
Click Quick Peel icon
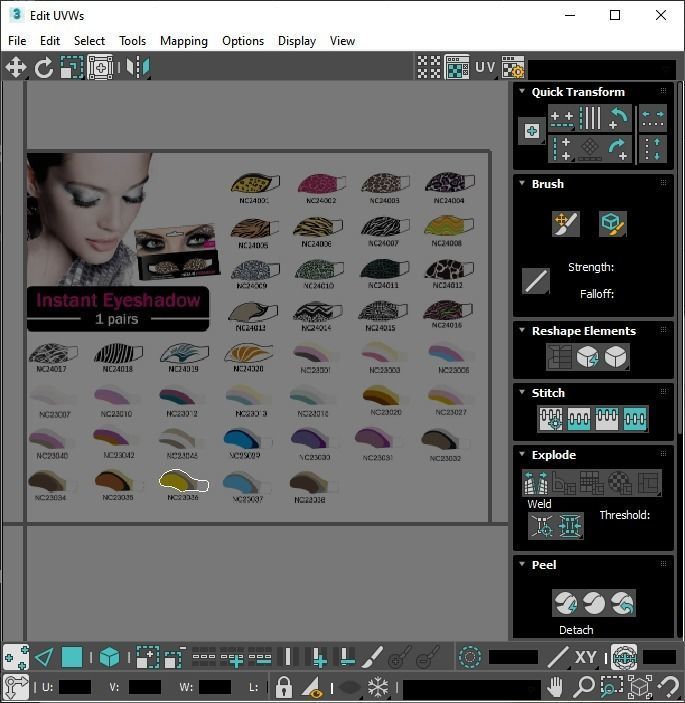pos(565,603)
